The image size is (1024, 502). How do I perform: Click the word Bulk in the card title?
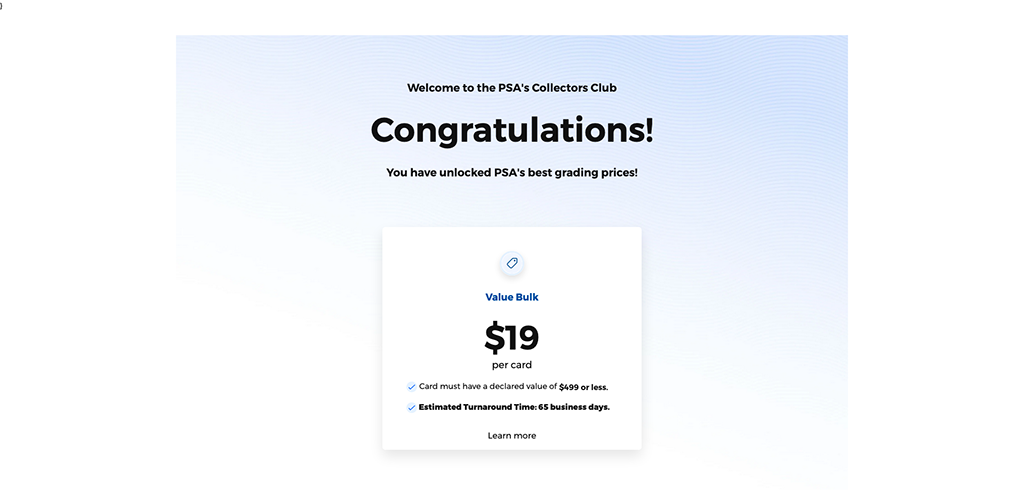[x=527, y=297]
